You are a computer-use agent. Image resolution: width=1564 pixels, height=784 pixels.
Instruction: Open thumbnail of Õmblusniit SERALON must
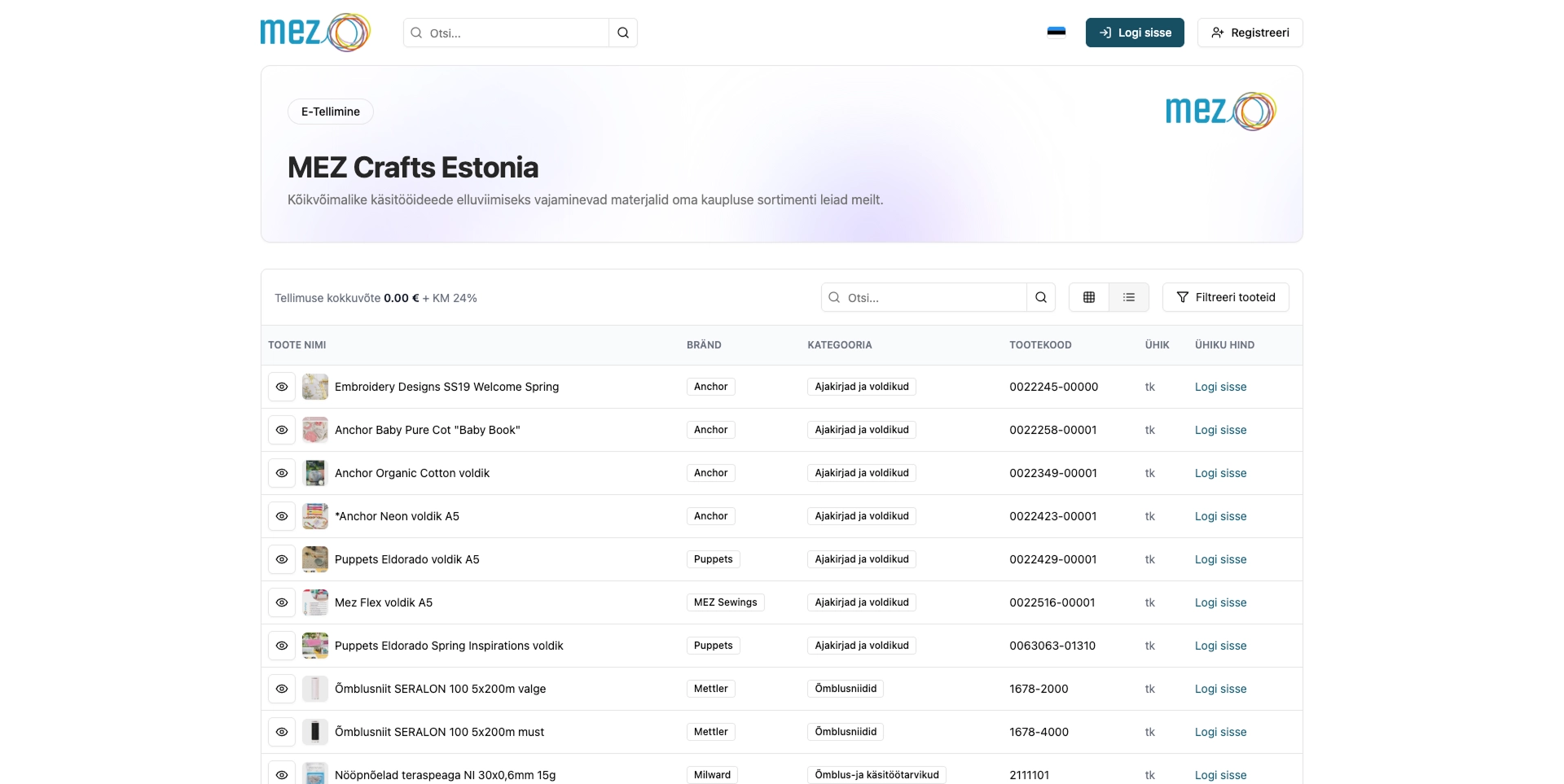pyautogui.click(x=315, y=732)
